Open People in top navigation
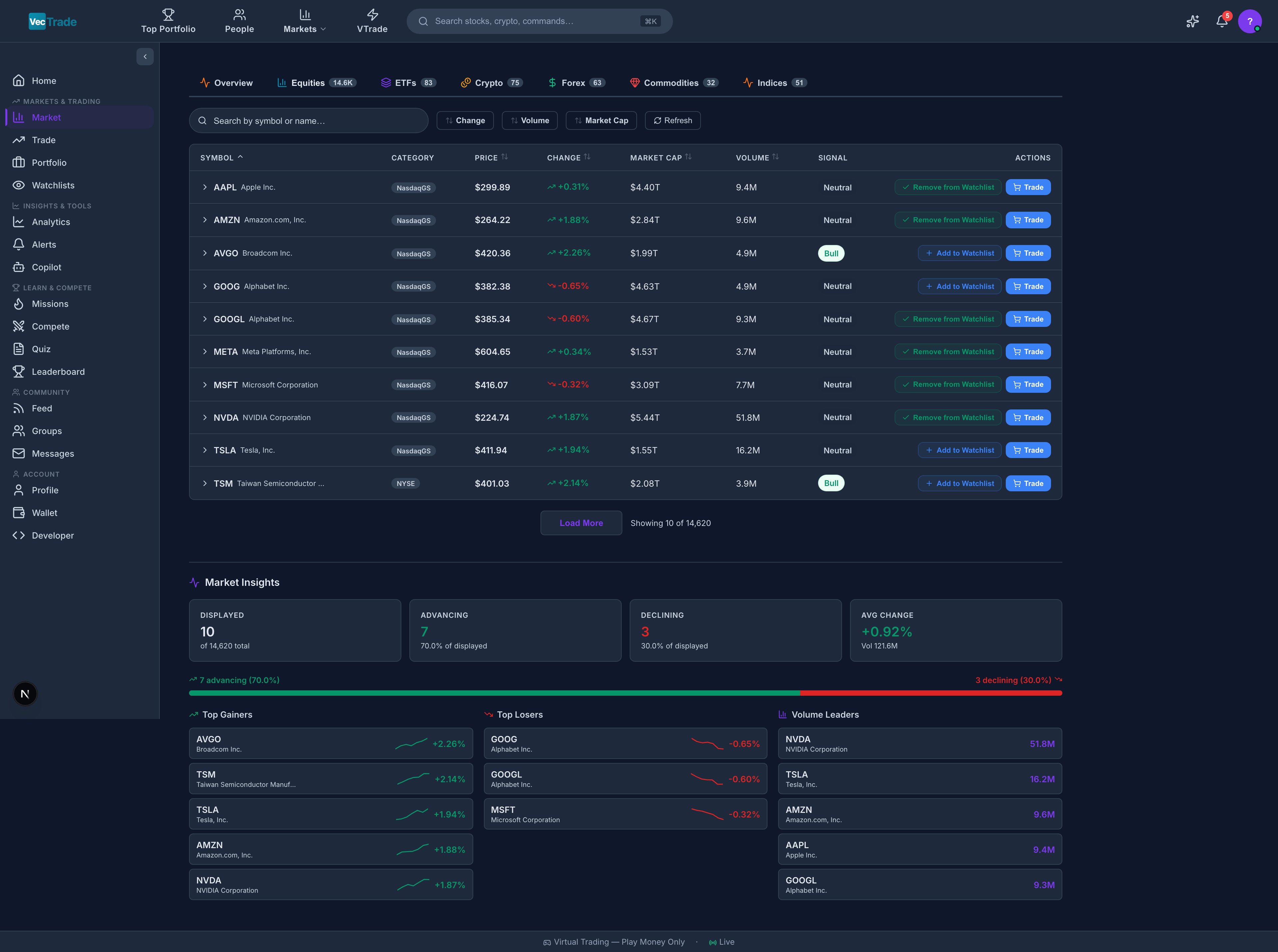 pos(239,21)
